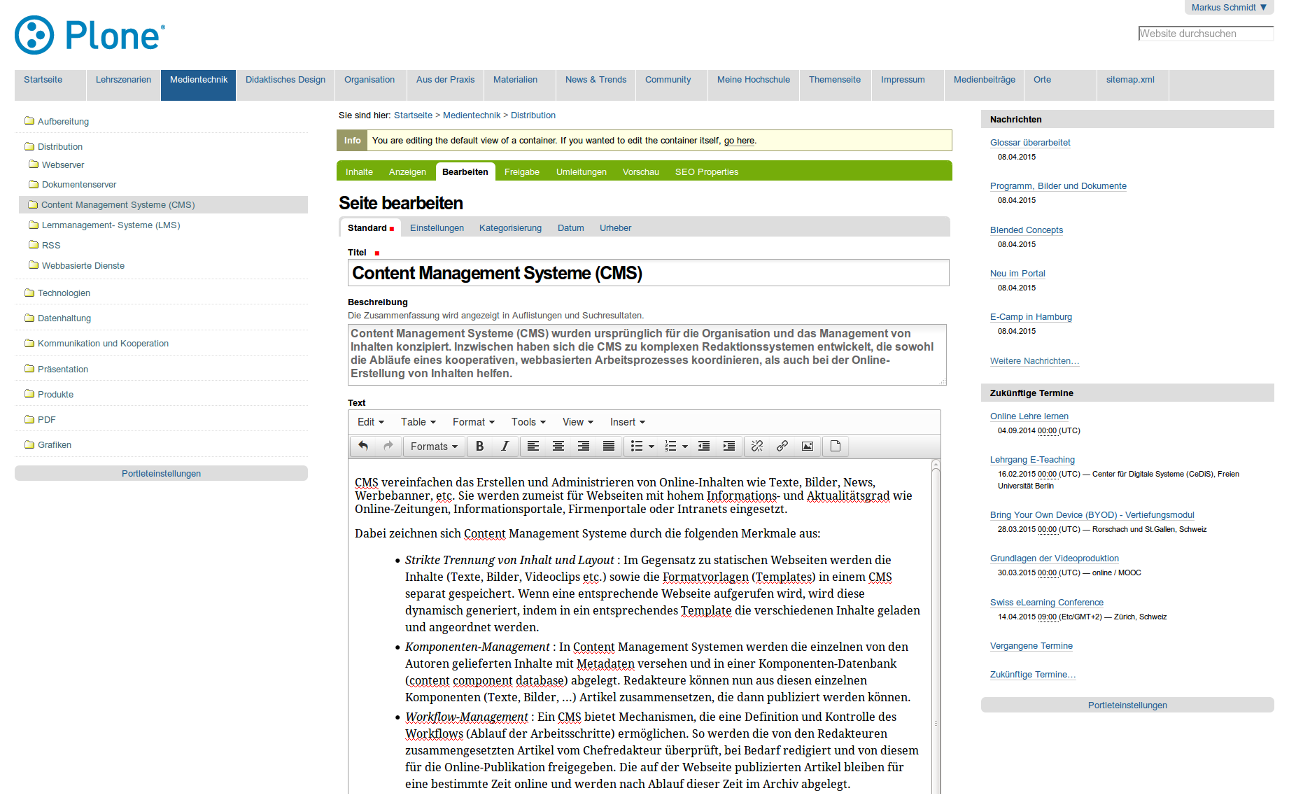Increase indent of selected text
1289x794 pixels.
point(729,446)
